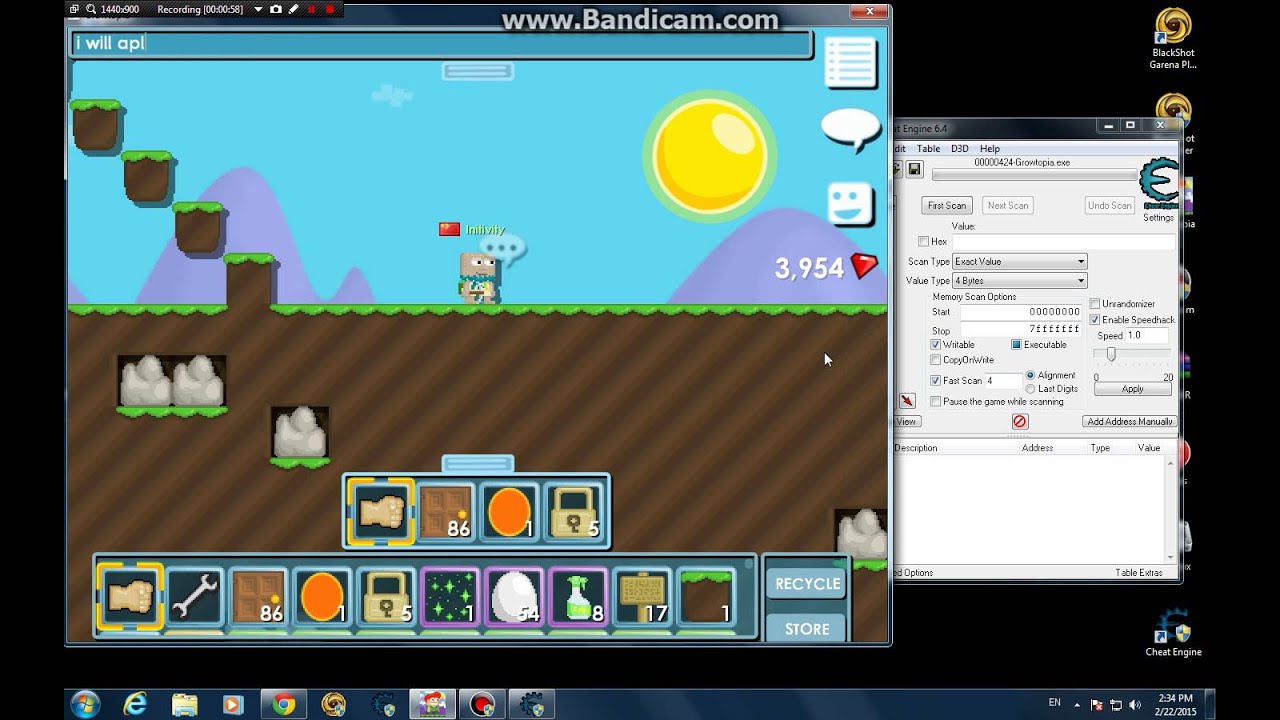
Task: Toggle the Writable checkbox
Action: 936,345
